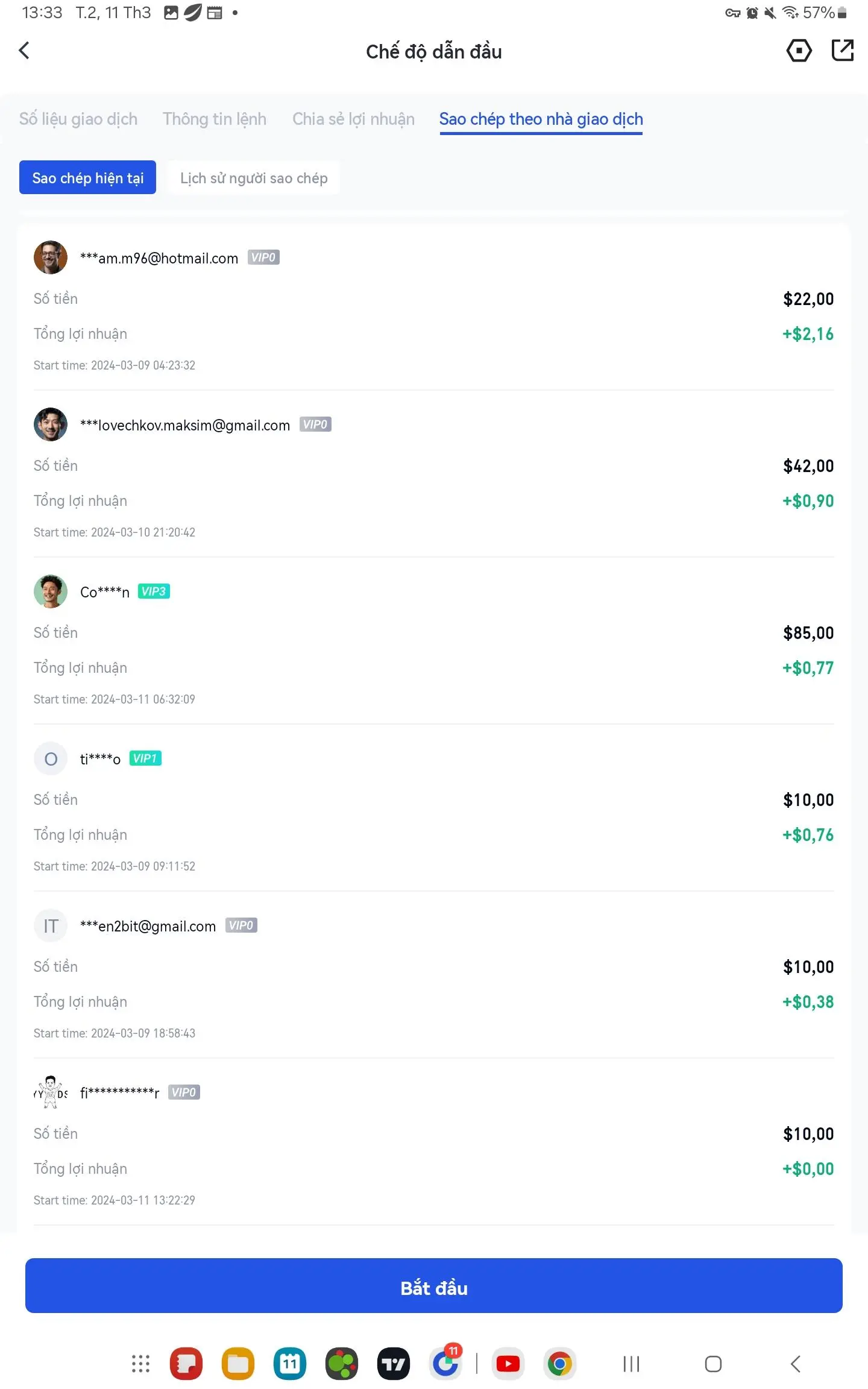Open the calendar app icon showing 11
The image size is (868, 1389).
tap(290, 1364)
